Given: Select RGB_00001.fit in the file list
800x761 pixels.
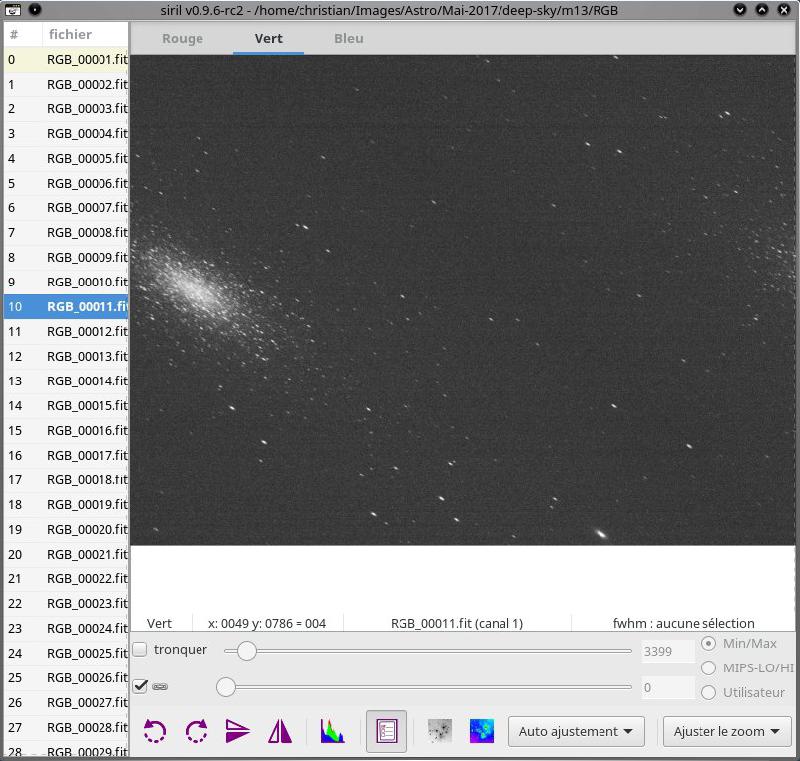Looking at the screenshot, I should click(66, 60).
